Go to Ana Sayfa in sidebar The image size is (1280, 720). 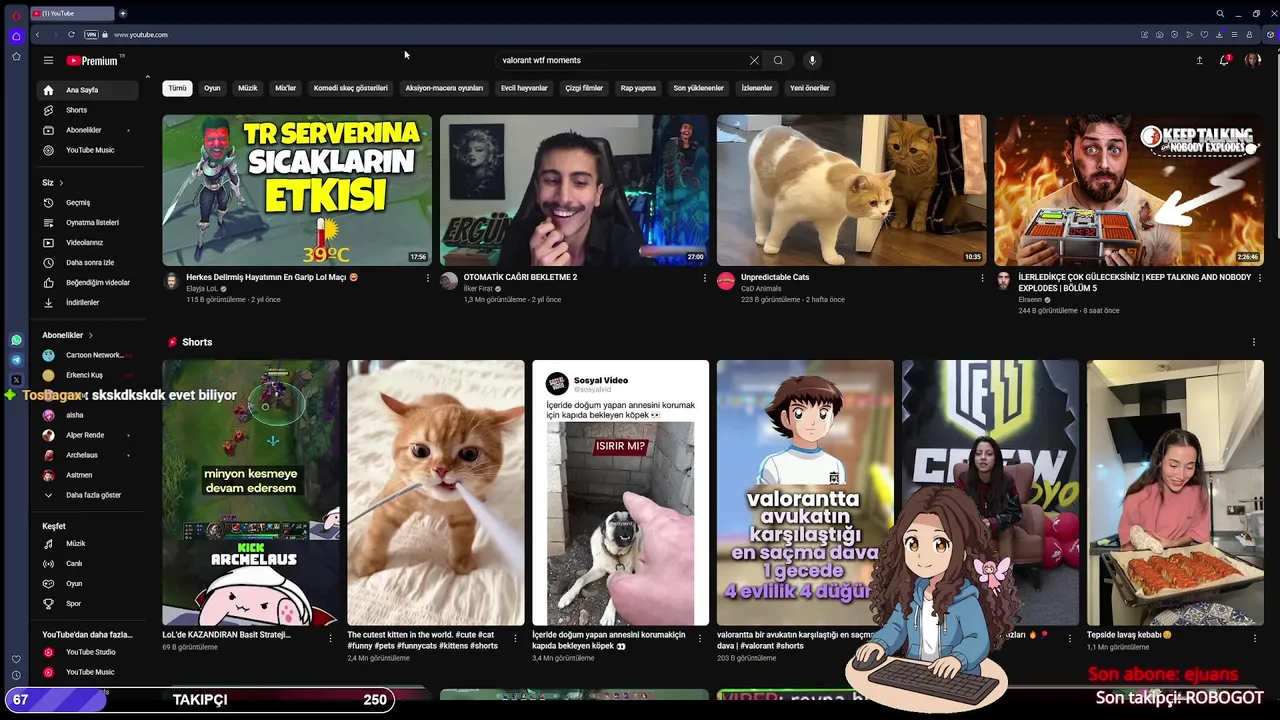click(x=89, y=90)
